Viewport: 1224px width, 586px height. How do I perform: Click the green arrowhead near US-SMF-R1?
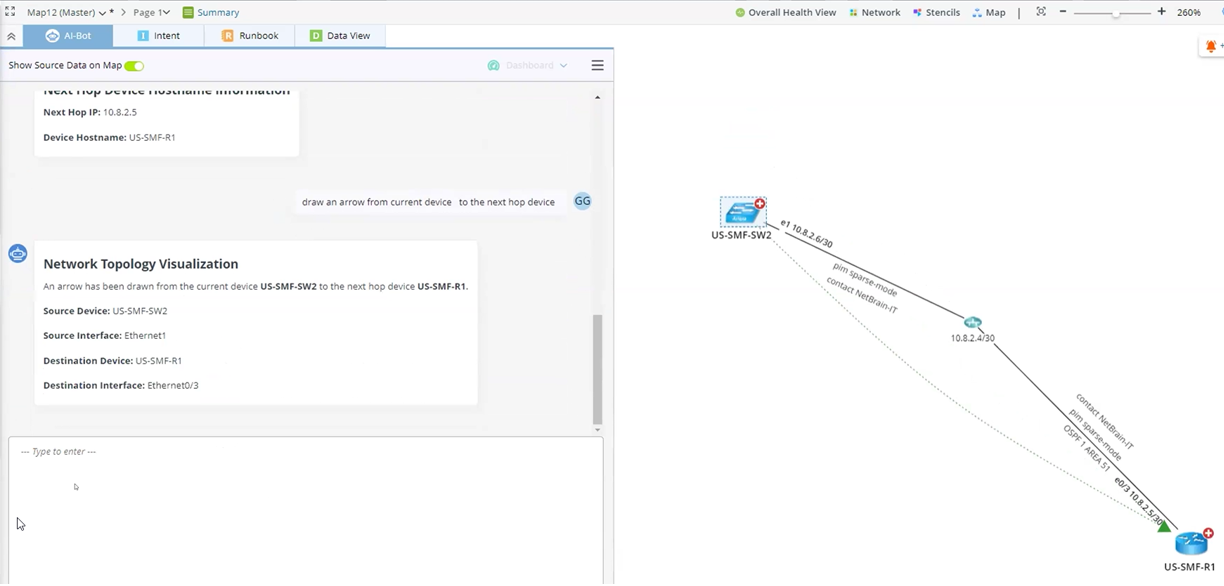click(x=1164, y=526)
